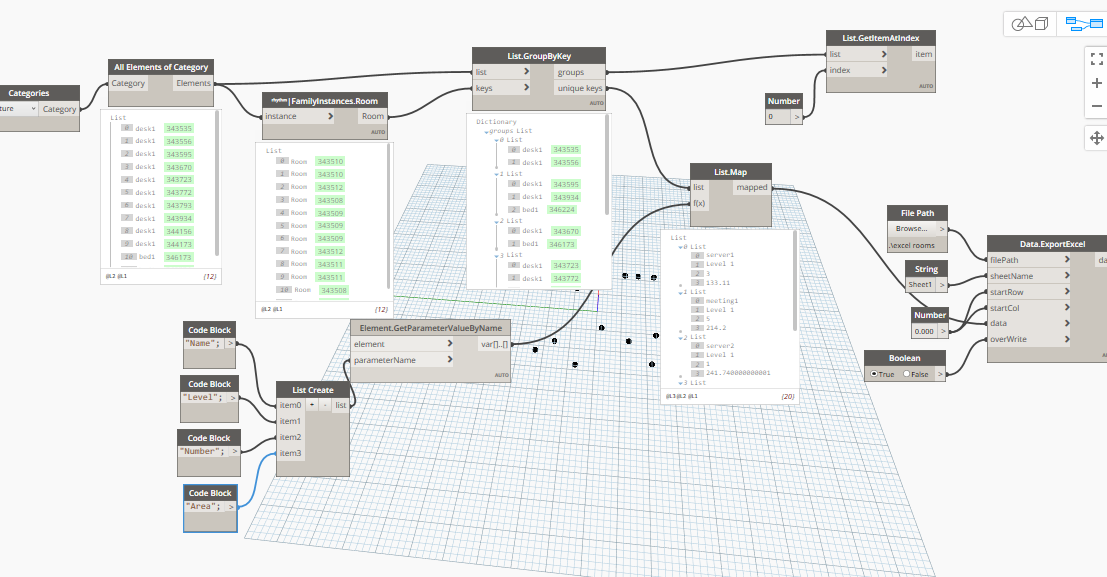This screenshot has height=577, width=1107.
Task: Add an input with List Create plus
Action: [312, 405]
